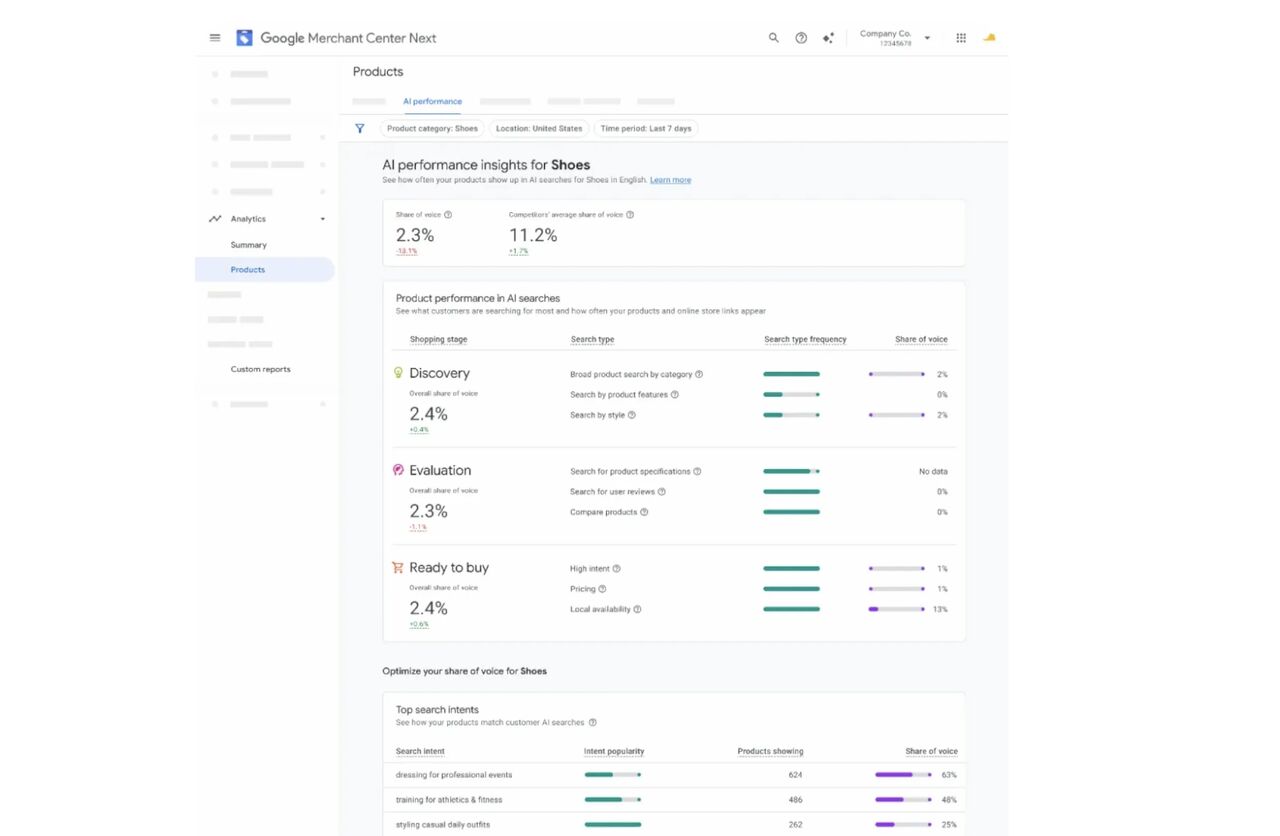Click info icon for Broad product search
Viewport: 1280px width, 836px height.
699,374
